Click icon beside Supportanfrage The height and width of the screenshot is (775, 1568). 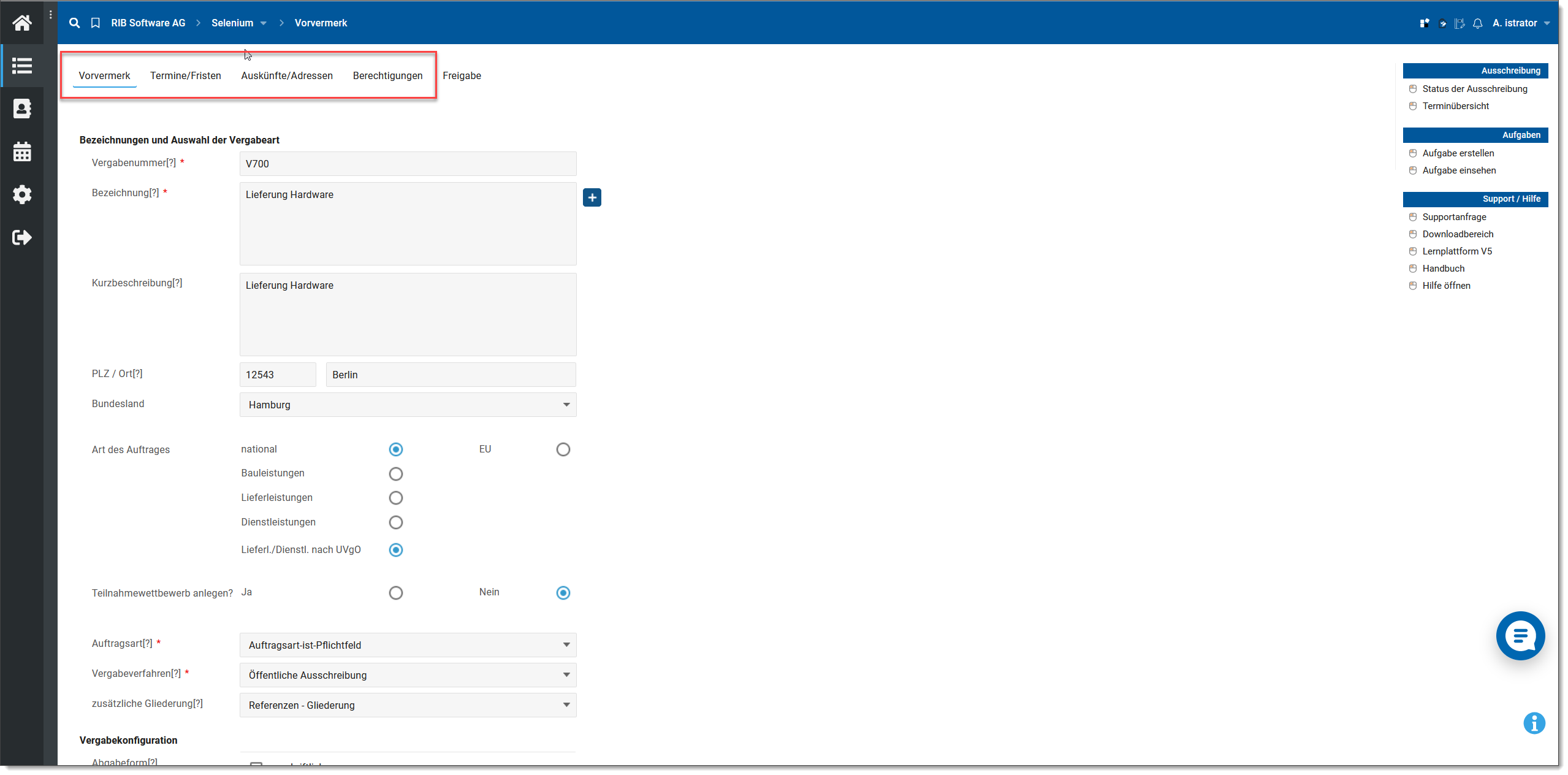(1413, 217)
